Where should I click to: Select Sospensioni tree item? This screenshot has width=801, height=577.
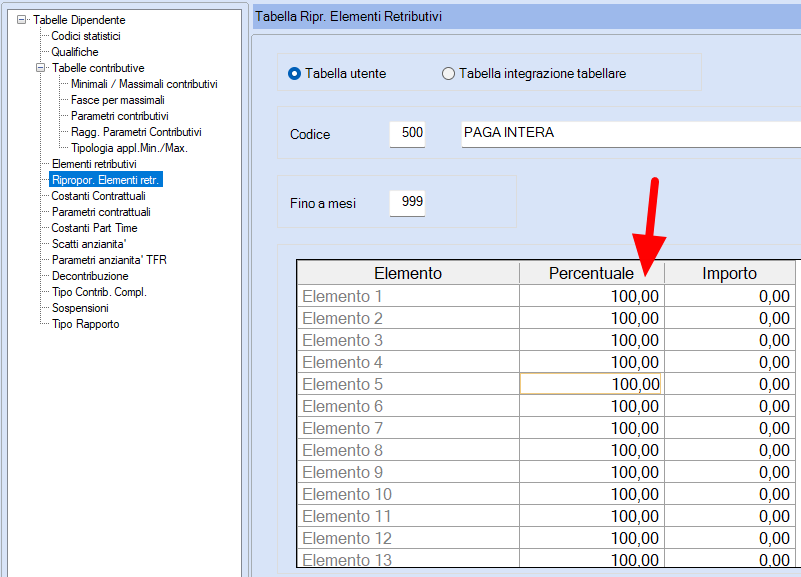(80, 308)
